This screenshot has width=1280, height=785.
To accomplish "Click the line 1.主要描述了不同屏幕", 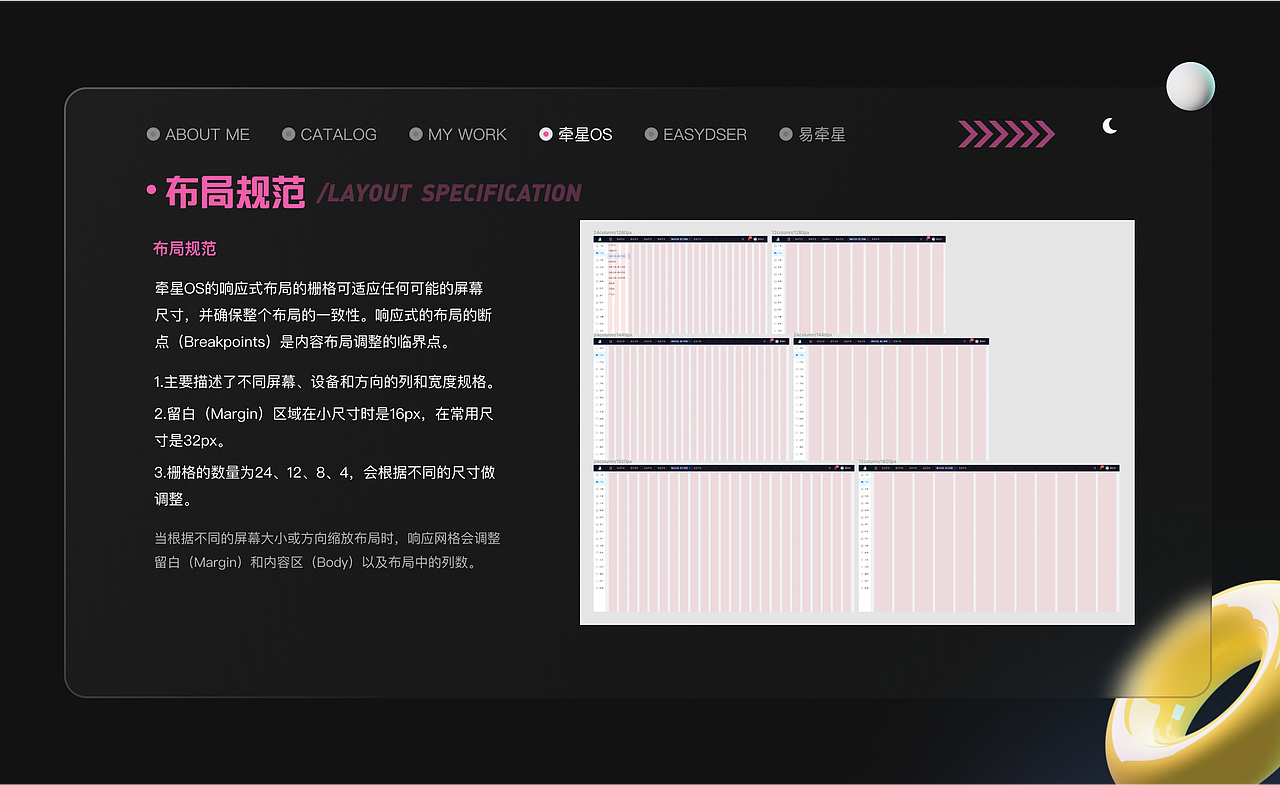I will click(x=326, y=382).
